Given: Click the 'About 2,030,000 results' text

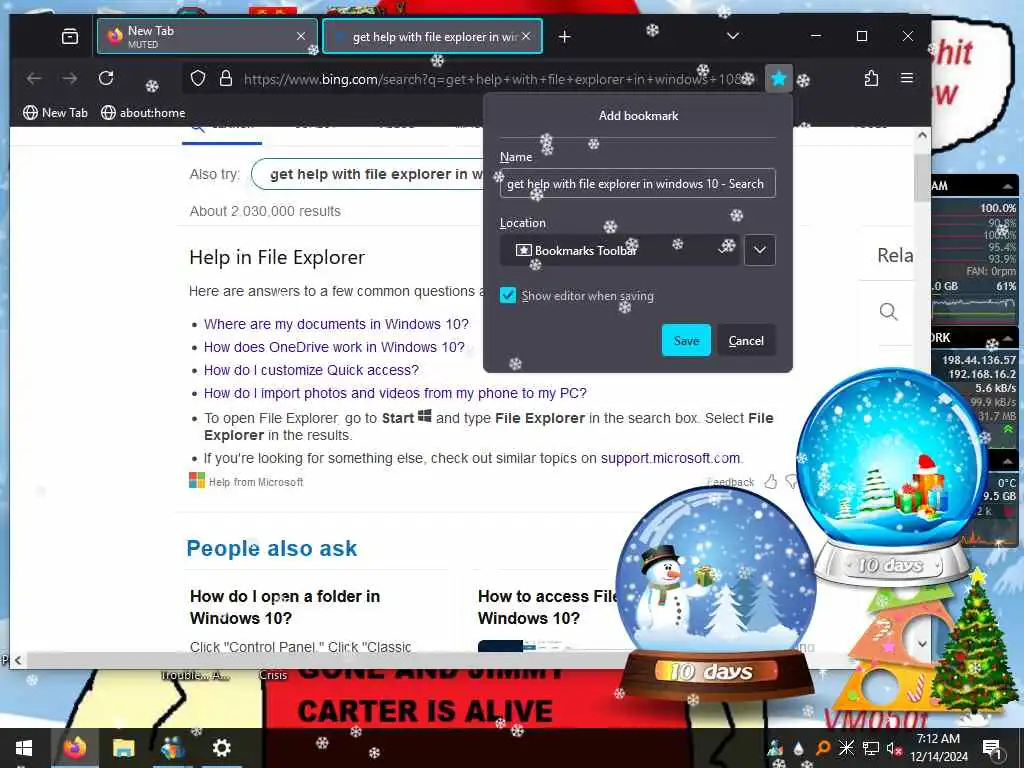Looking at the screenshot, I should 265,211.
